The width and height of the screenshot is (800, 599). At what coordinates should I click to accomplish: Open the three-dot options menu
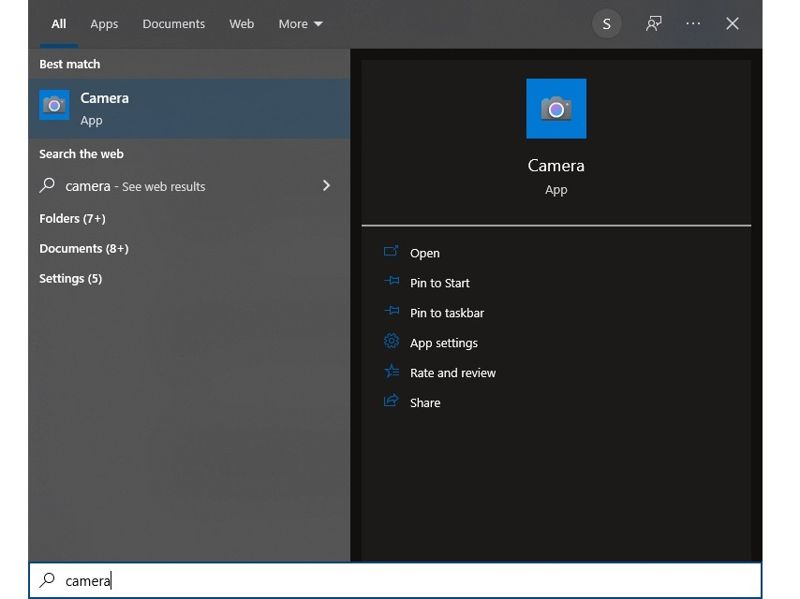click(x=693, y=23)
